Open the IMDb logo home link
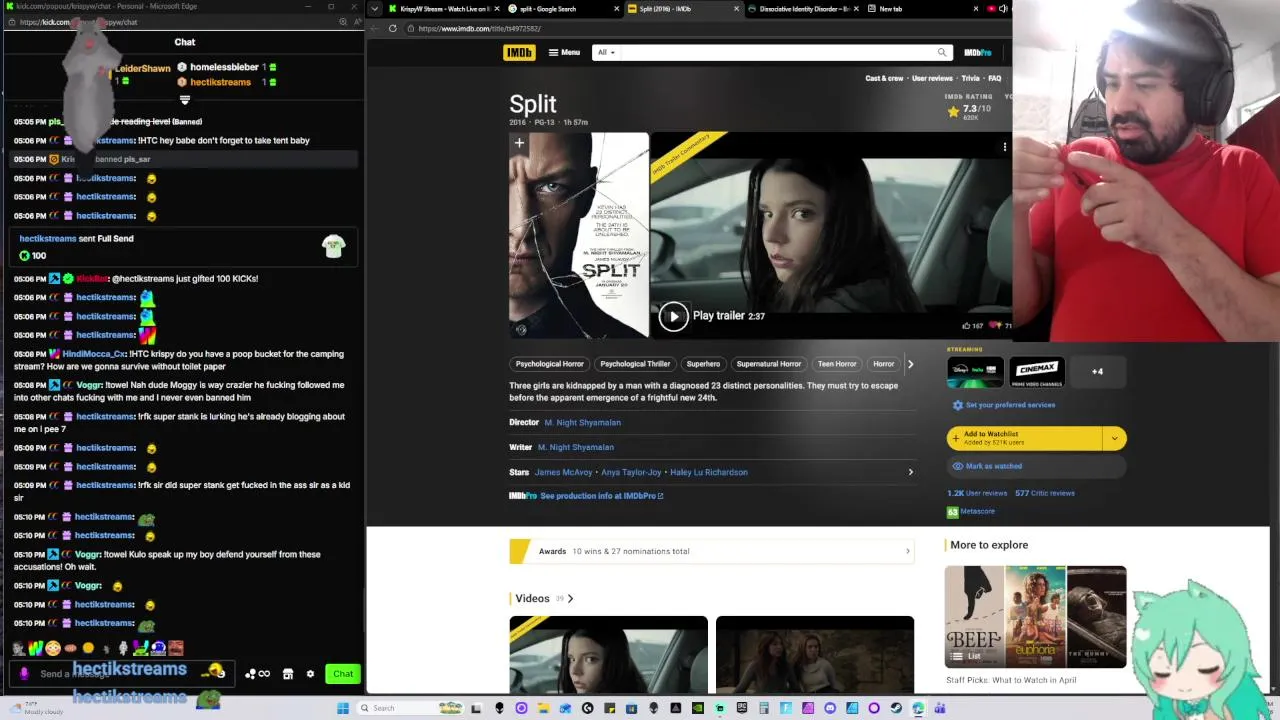This screenshot has height=720, width=1280. [519, 52]
